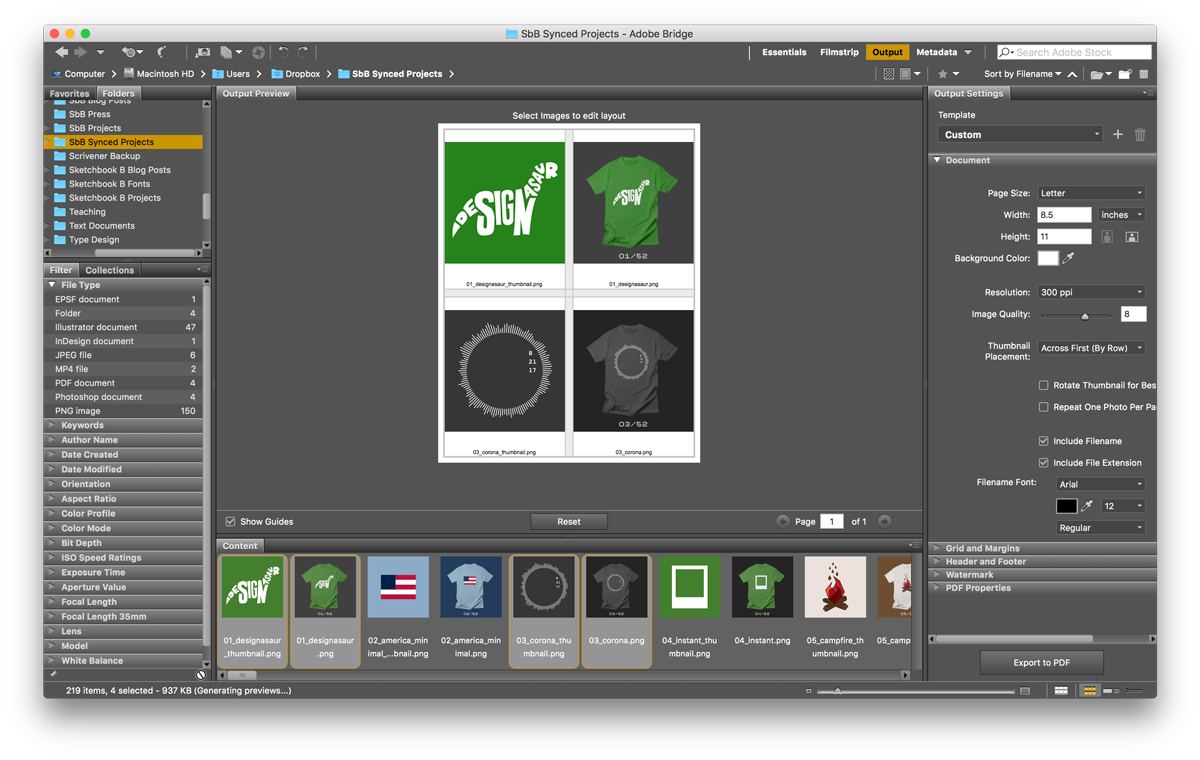This screenshot has height=760, width=1200.
Task: Switch to the Metadata workspace
Action: (x=936, y=52)
